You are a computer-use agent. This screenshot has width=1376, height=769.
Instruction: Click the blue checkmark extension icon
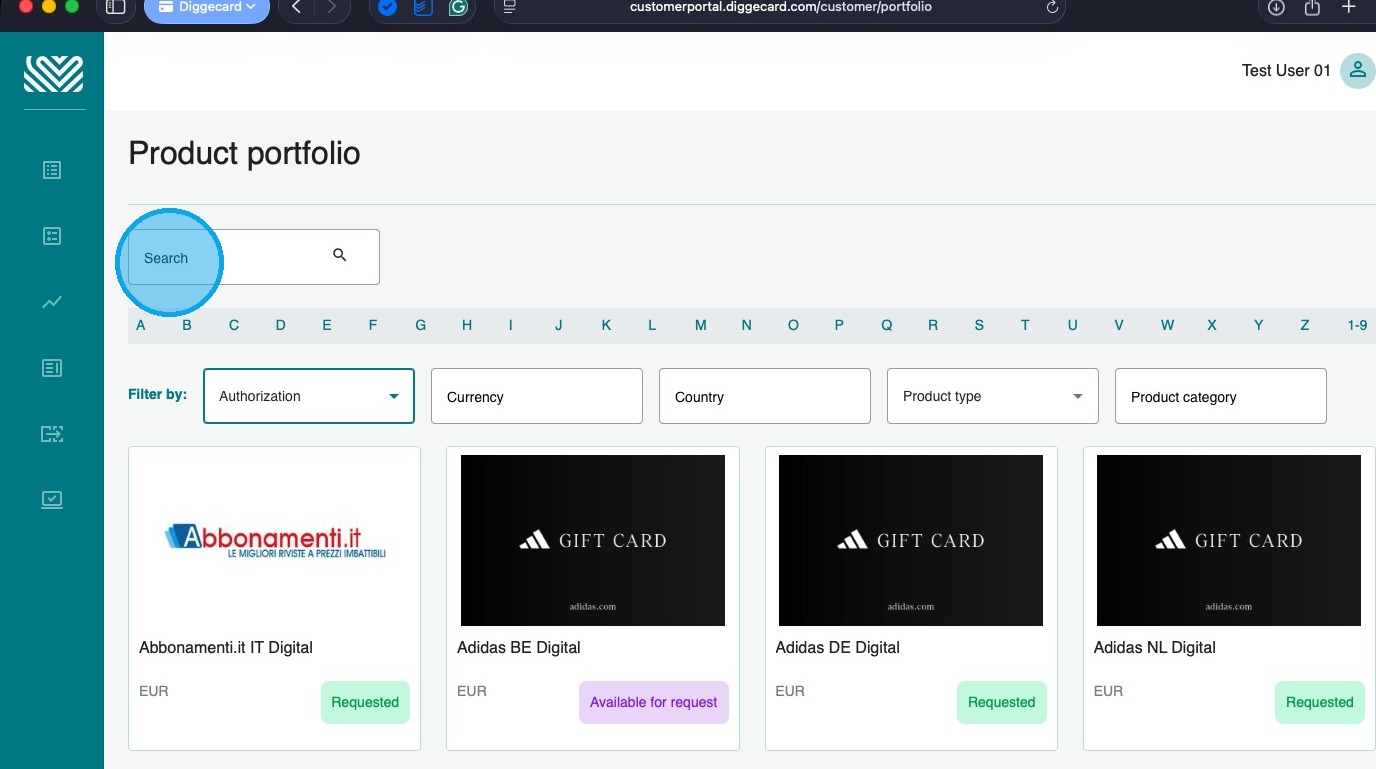387,7
